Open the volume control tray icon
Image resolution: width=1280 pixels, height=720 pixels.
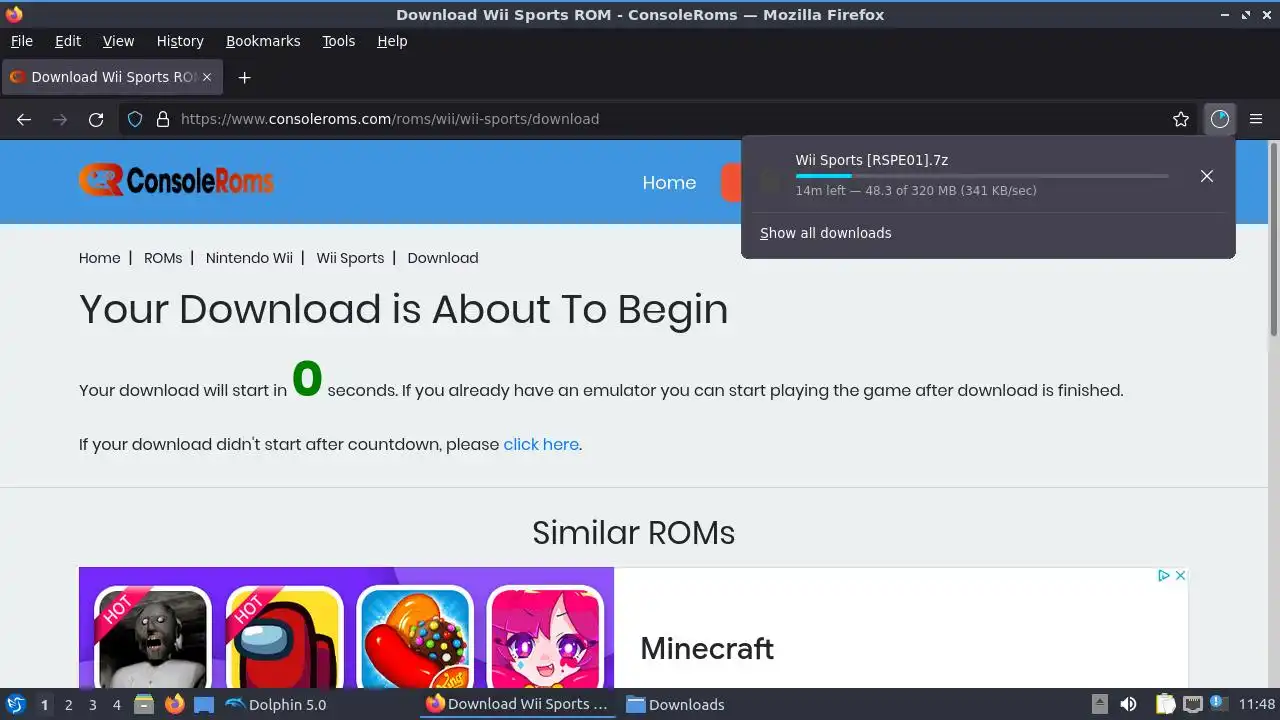click(x=1128, y=704)
